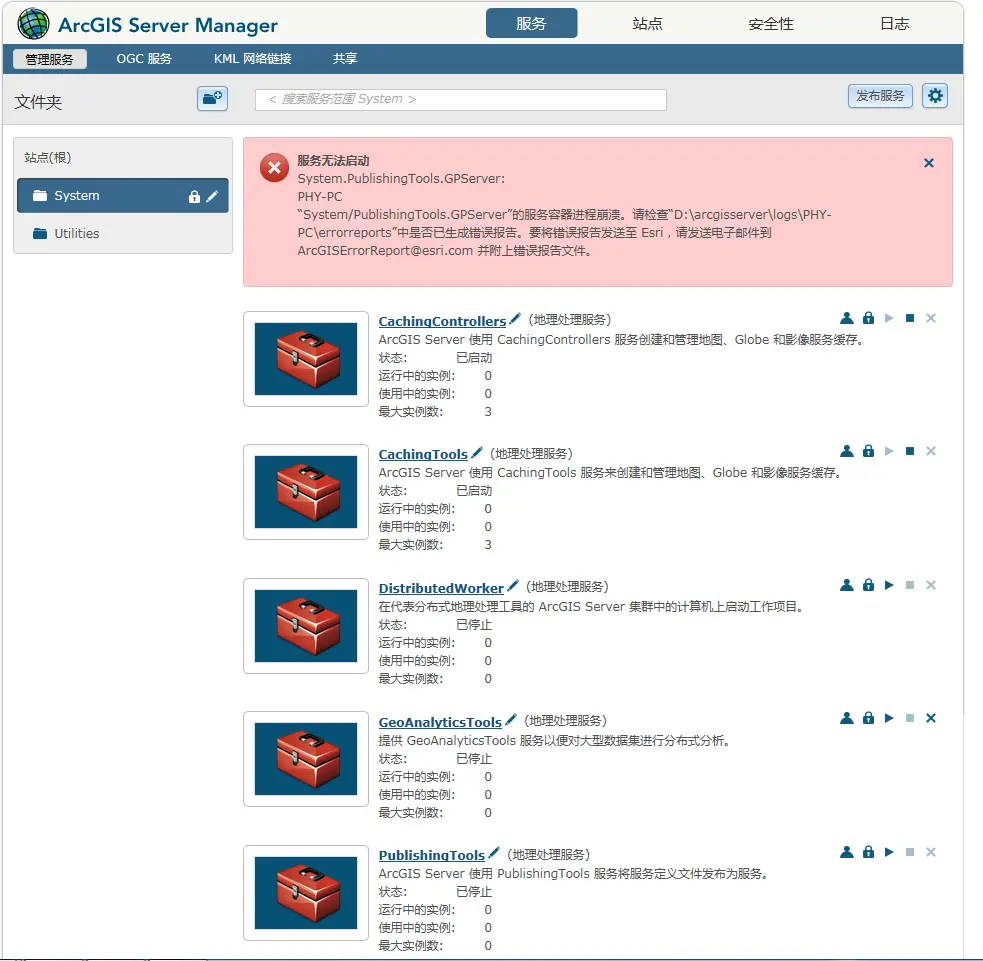Image resolution: width=983 pixels, height=961 pixels.
Task: Open the CachingTools service link
Action: [423, 454]
